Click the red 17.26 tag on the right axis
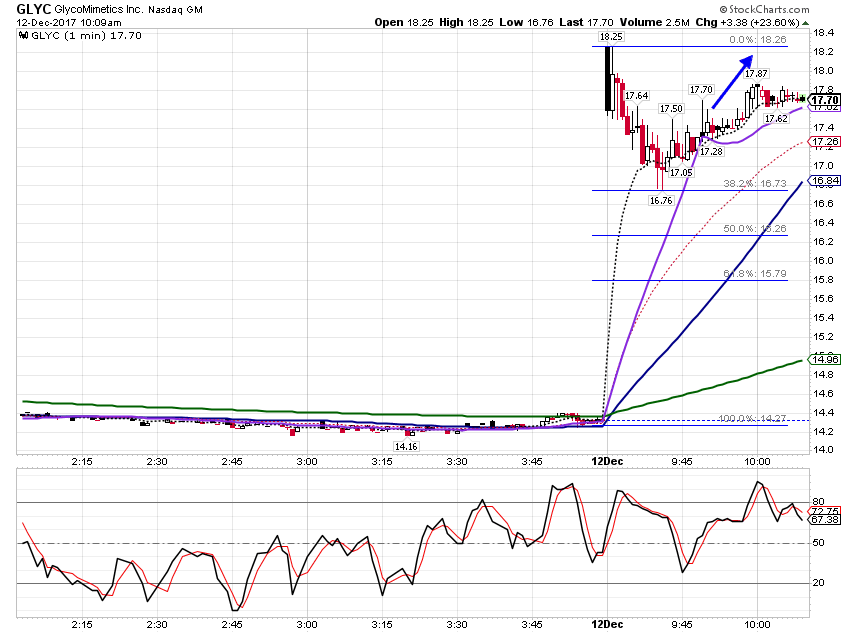 point(825,142)
